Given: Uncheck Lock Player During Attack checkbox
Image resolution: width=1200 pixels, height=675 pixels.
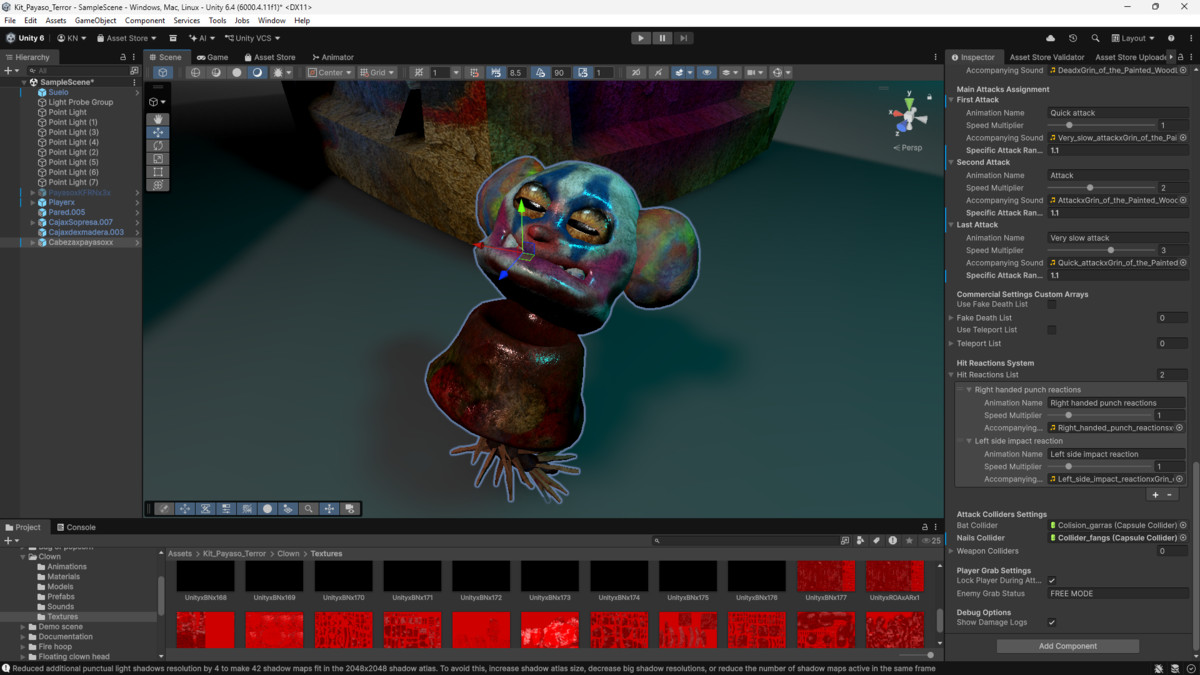Looking at the screenshot, I should [1052, 581].
